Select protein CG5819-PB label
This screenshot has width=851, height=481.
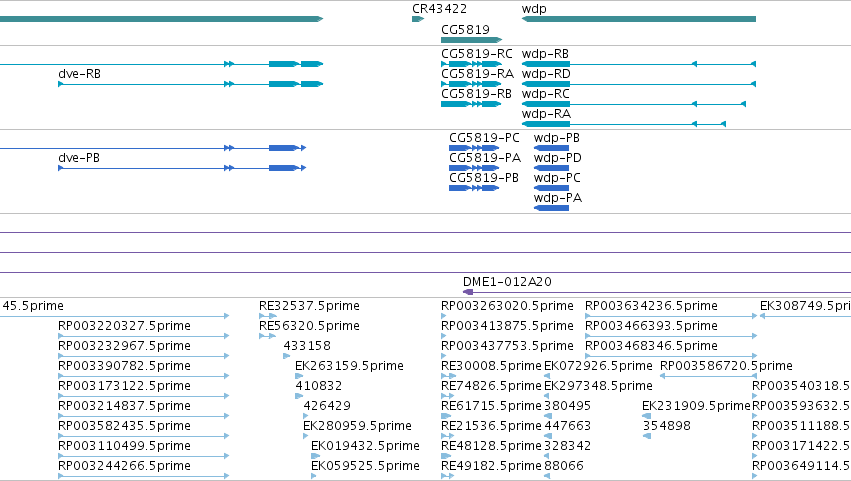(x=484, y=178)
